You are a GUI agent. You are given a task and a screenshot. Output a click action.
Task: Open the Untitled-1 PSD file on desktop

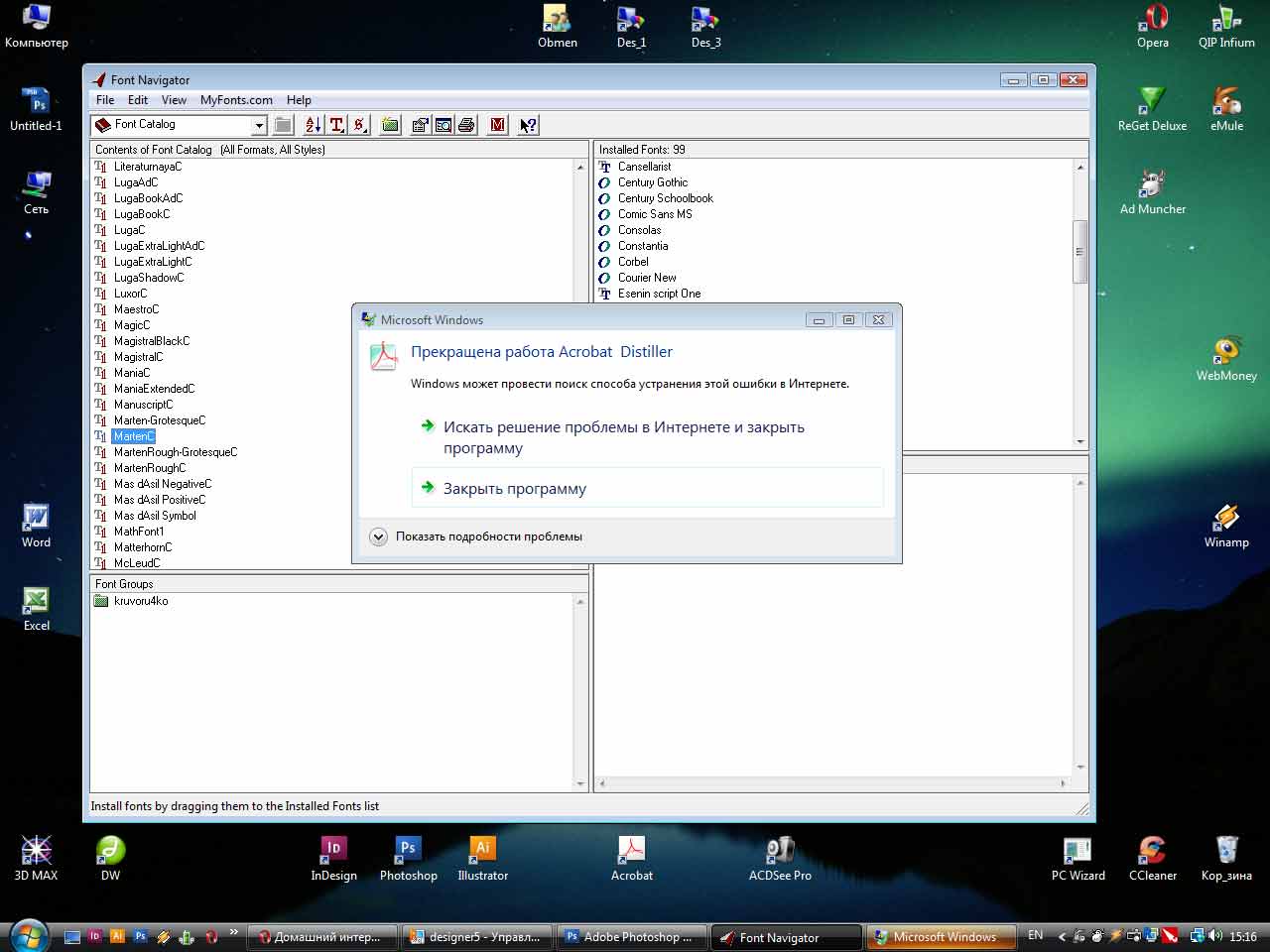pos(36,109)
